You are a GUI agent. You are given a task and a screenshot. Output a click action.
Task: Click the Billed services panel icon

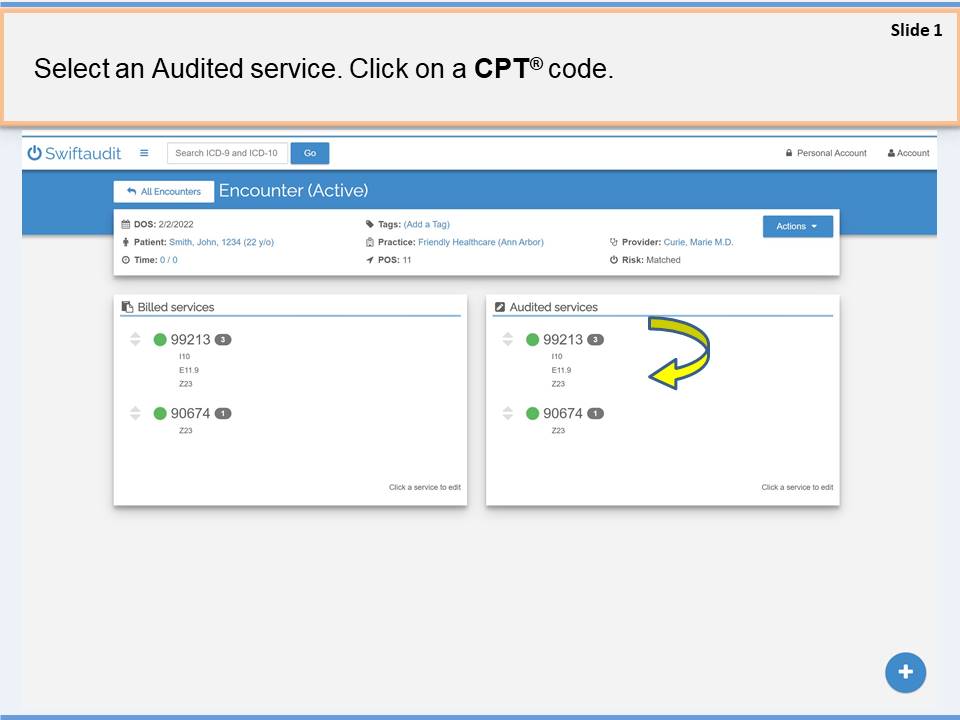click(127, 308)
